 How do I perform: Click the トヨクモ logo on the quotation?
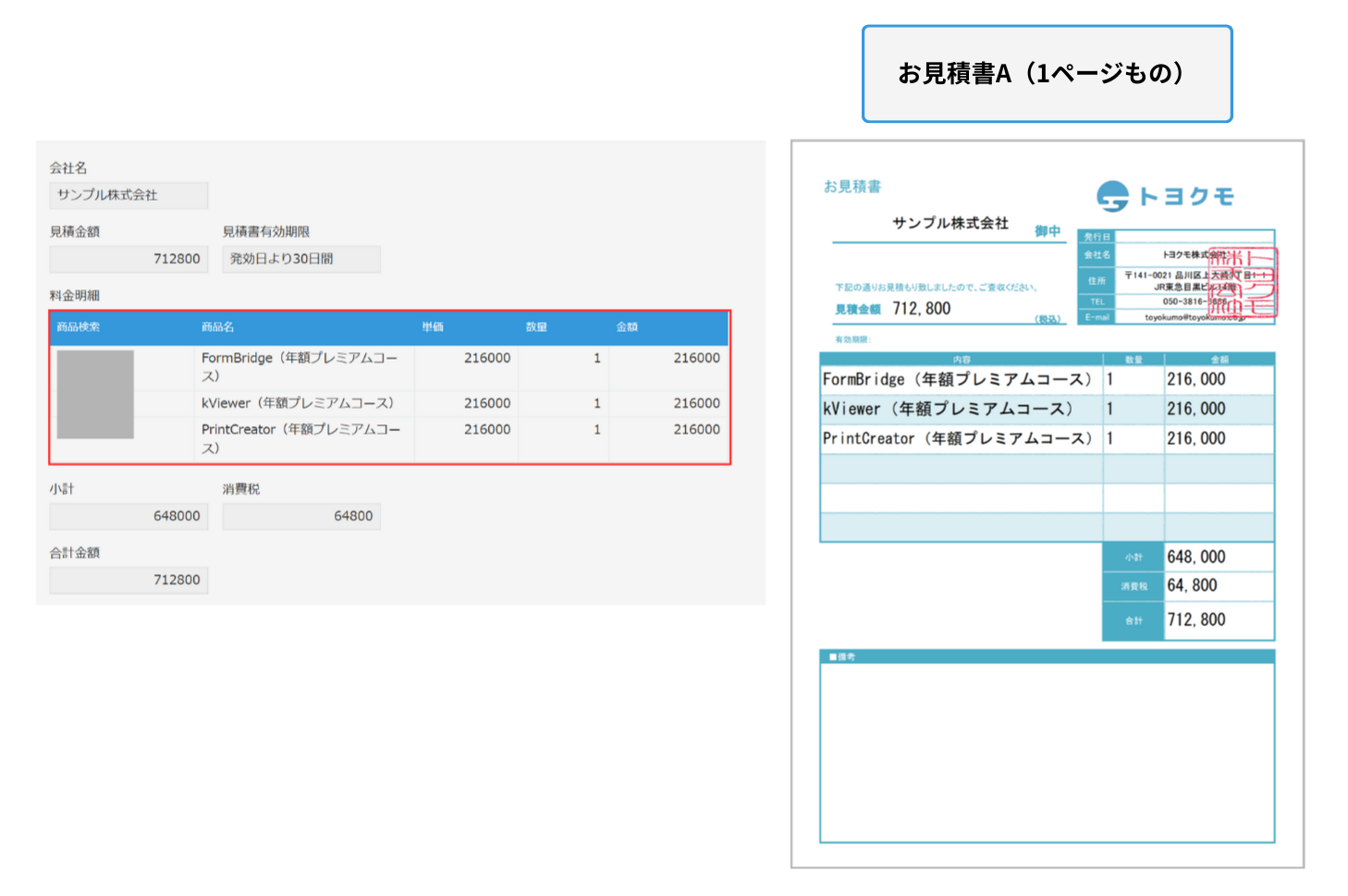click(x=1165, y=196)
